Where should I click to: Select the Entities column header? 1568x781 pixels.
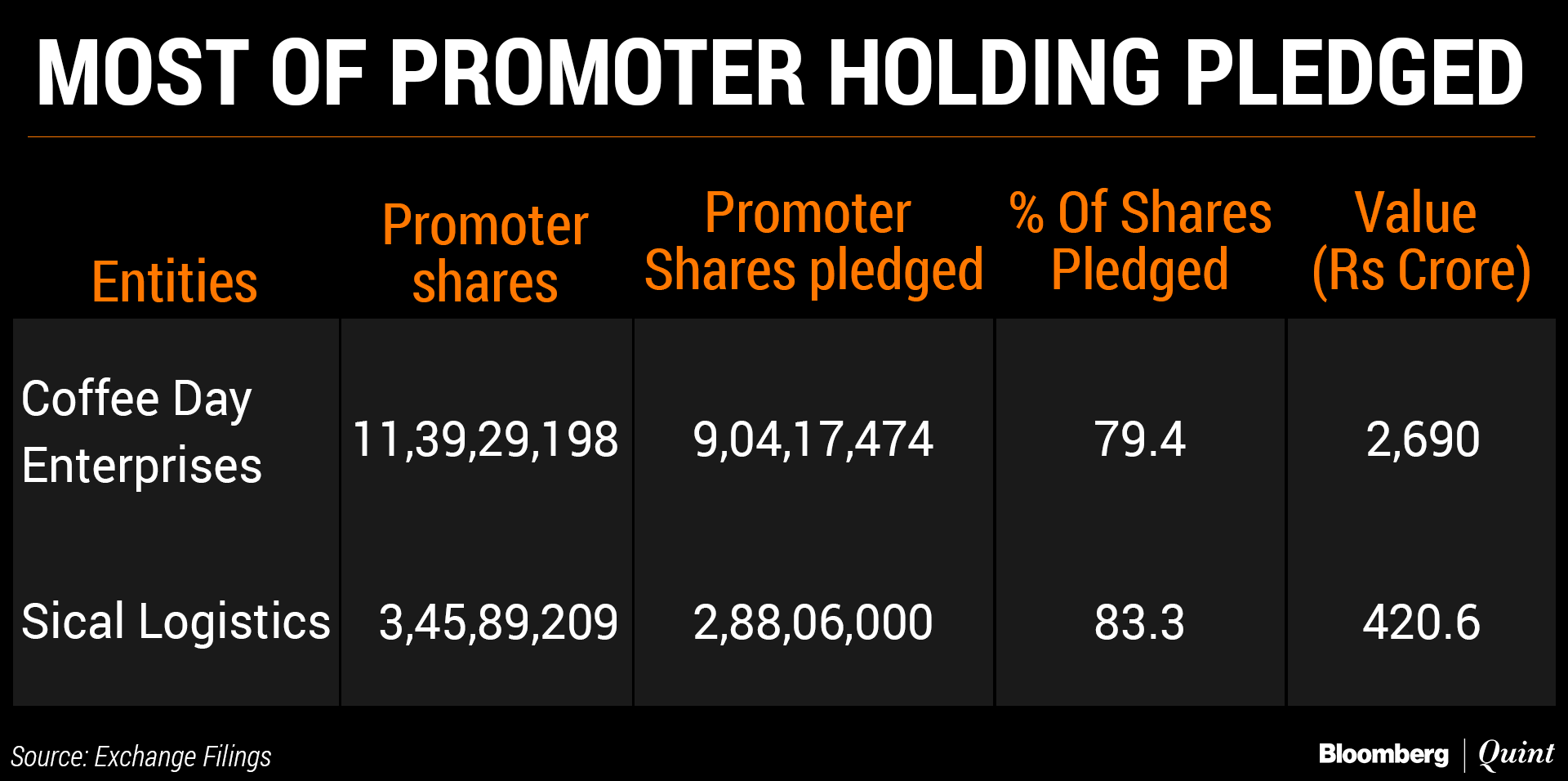pos(175,283)
